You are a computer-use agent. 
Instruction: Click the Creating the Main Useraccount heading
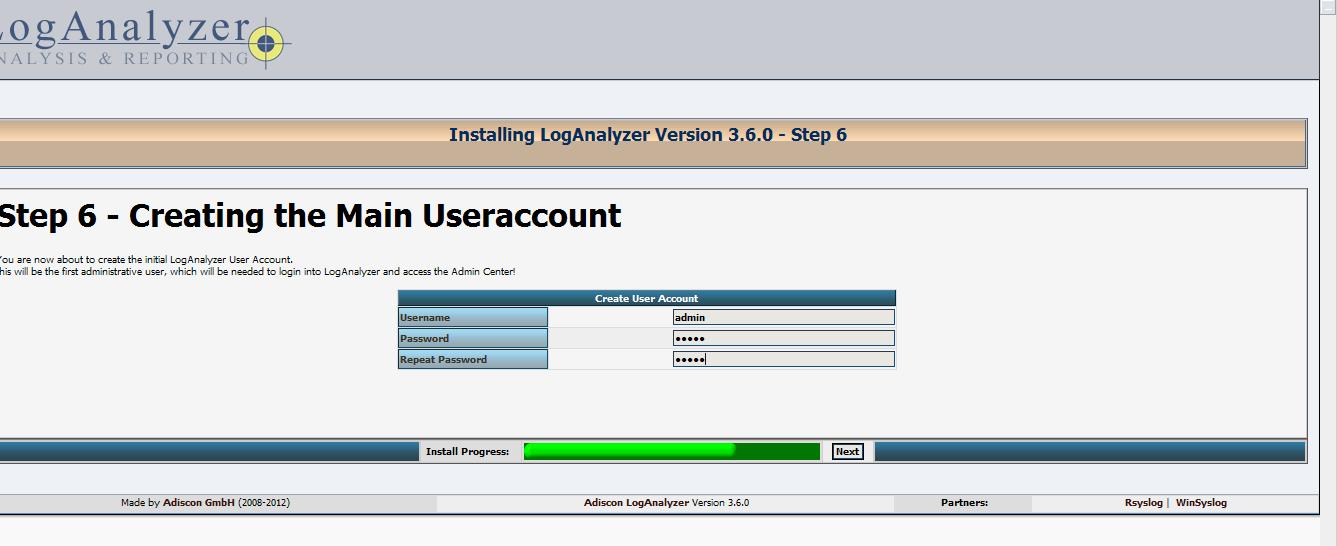click(310, 216)
